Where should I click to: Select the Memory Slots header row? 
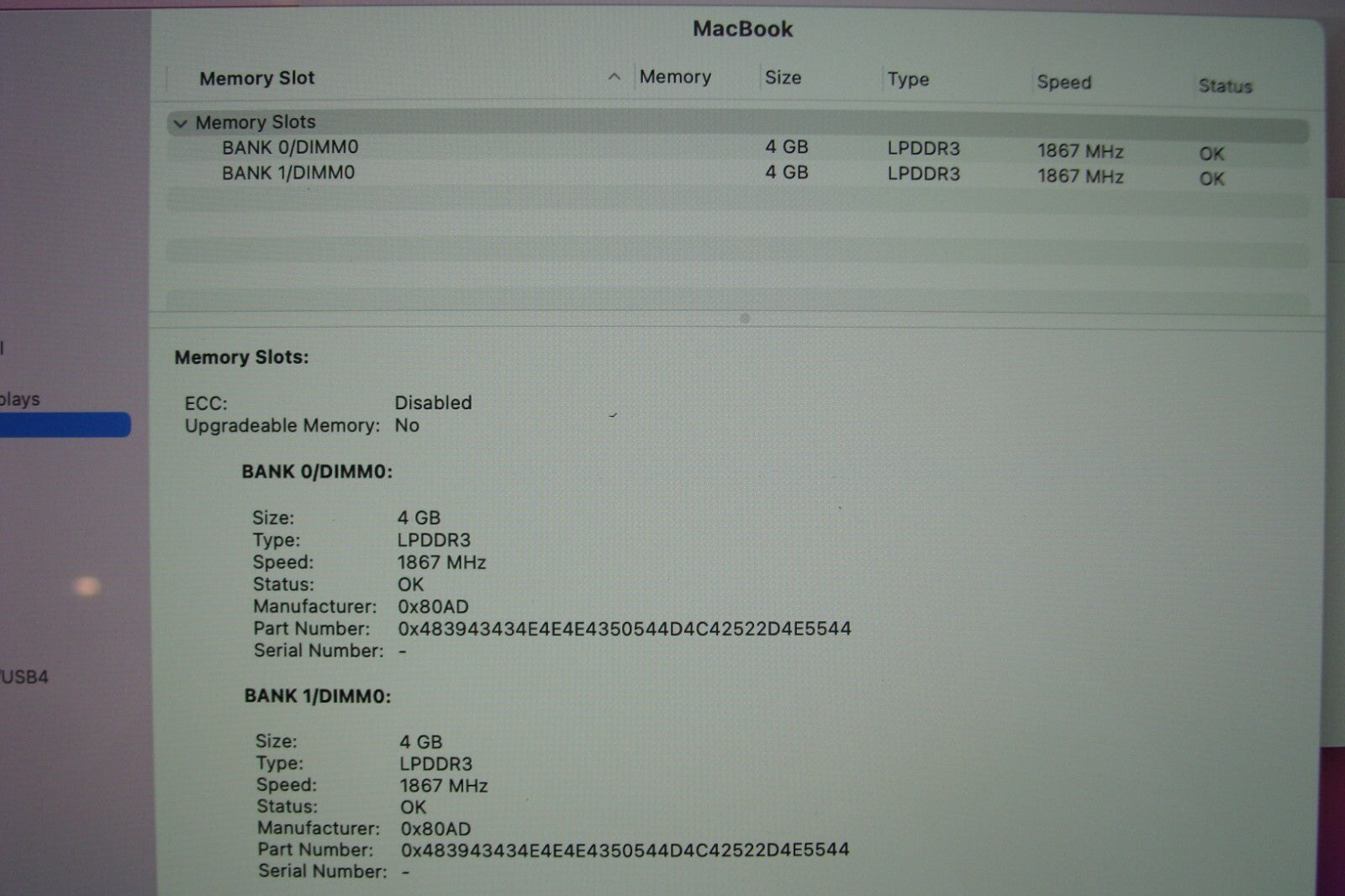[255, 123]
